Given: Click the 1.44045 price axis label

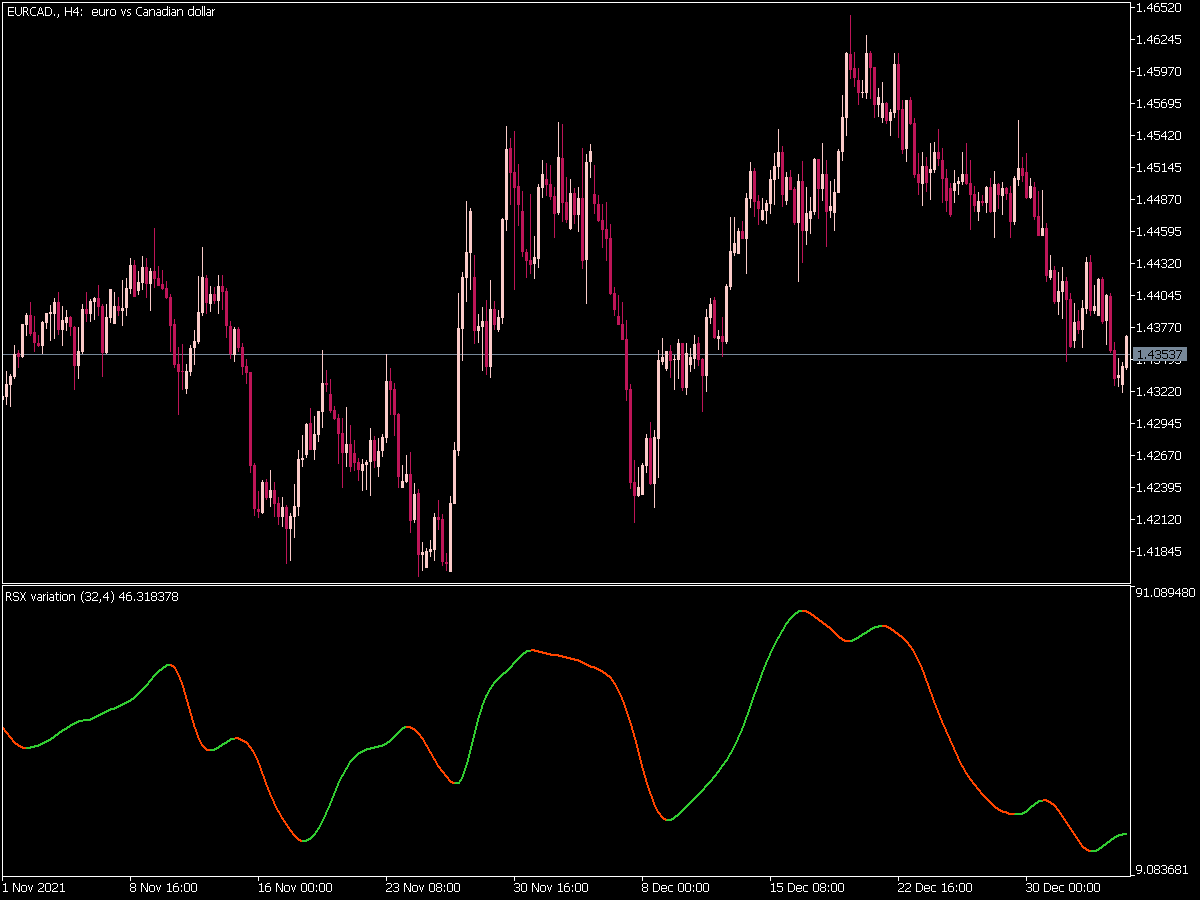Looking at the screenshot, I should tap(1161, 296).
